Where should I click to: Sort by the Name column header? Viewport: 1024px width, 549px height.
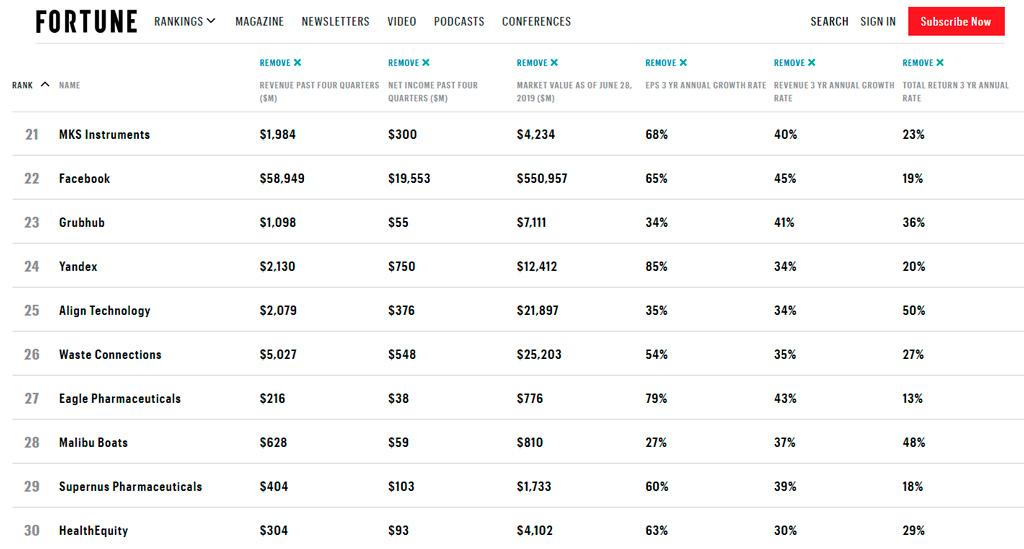tap(69, 86)
